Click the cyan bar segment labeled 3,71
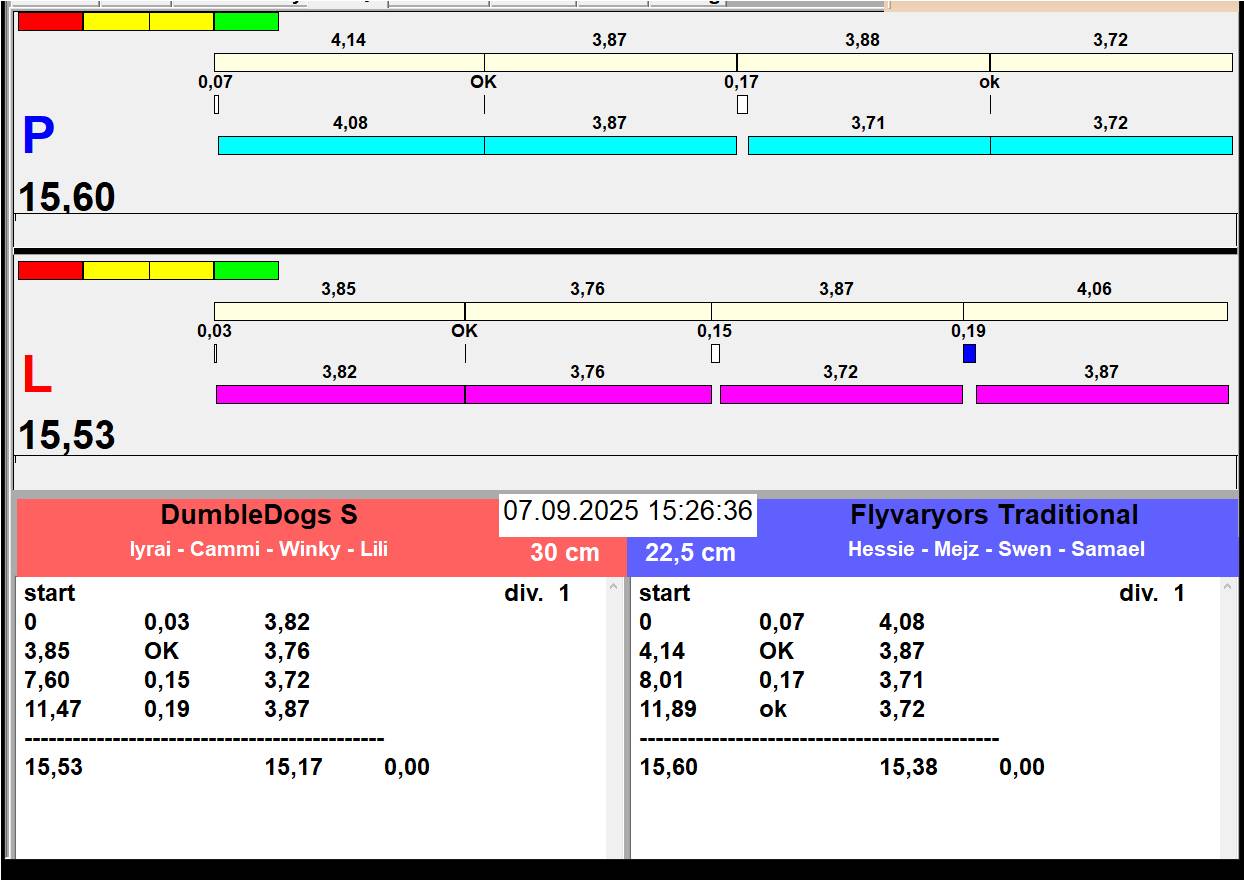1244x880 pixels. [x=869, y=145]
